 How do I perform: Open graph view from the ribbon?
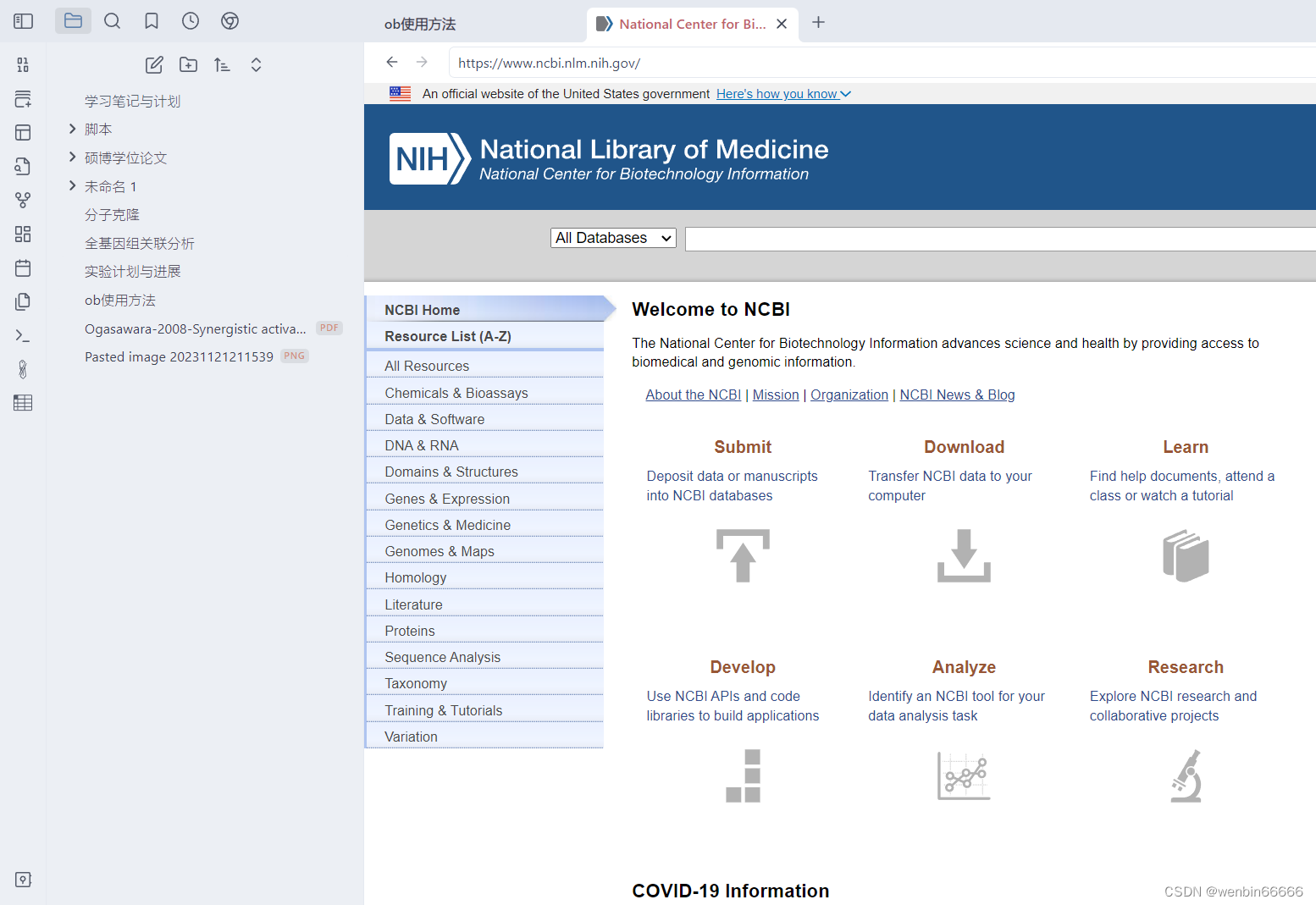pos(23,200)
